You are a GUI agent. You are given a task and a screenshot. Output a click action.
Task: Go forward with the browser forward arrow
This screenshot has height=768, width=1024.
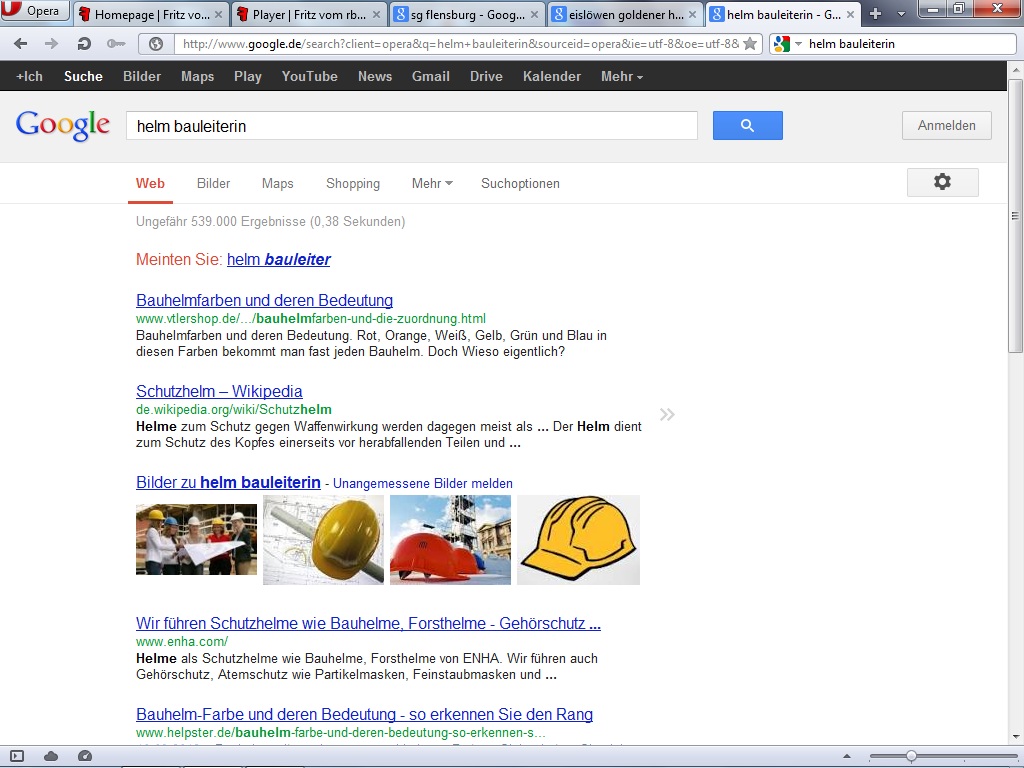point(51,44)
